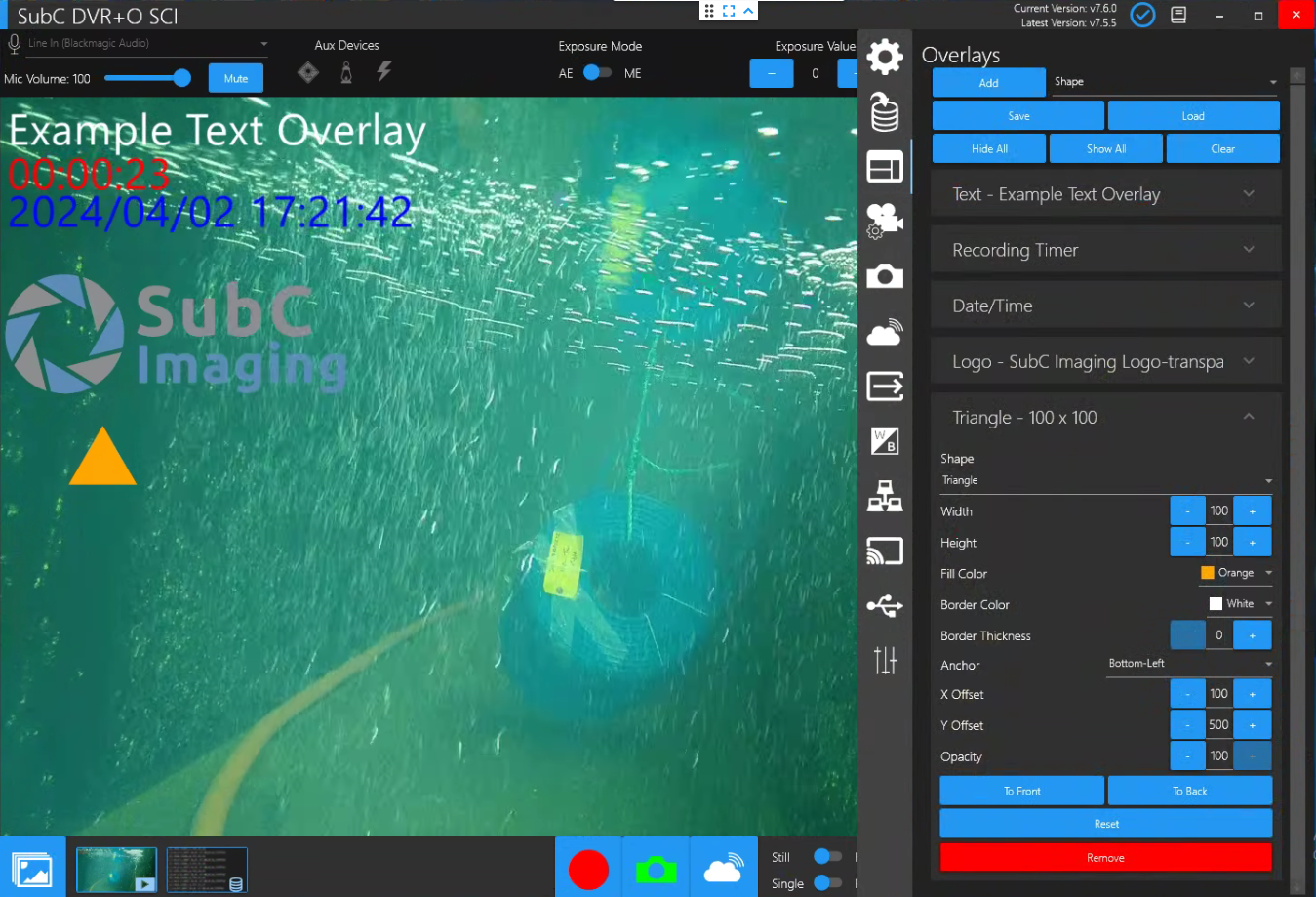Click the red Remove button
This screenshot has width=1316, height=897.
click(x=1105, y=857)
